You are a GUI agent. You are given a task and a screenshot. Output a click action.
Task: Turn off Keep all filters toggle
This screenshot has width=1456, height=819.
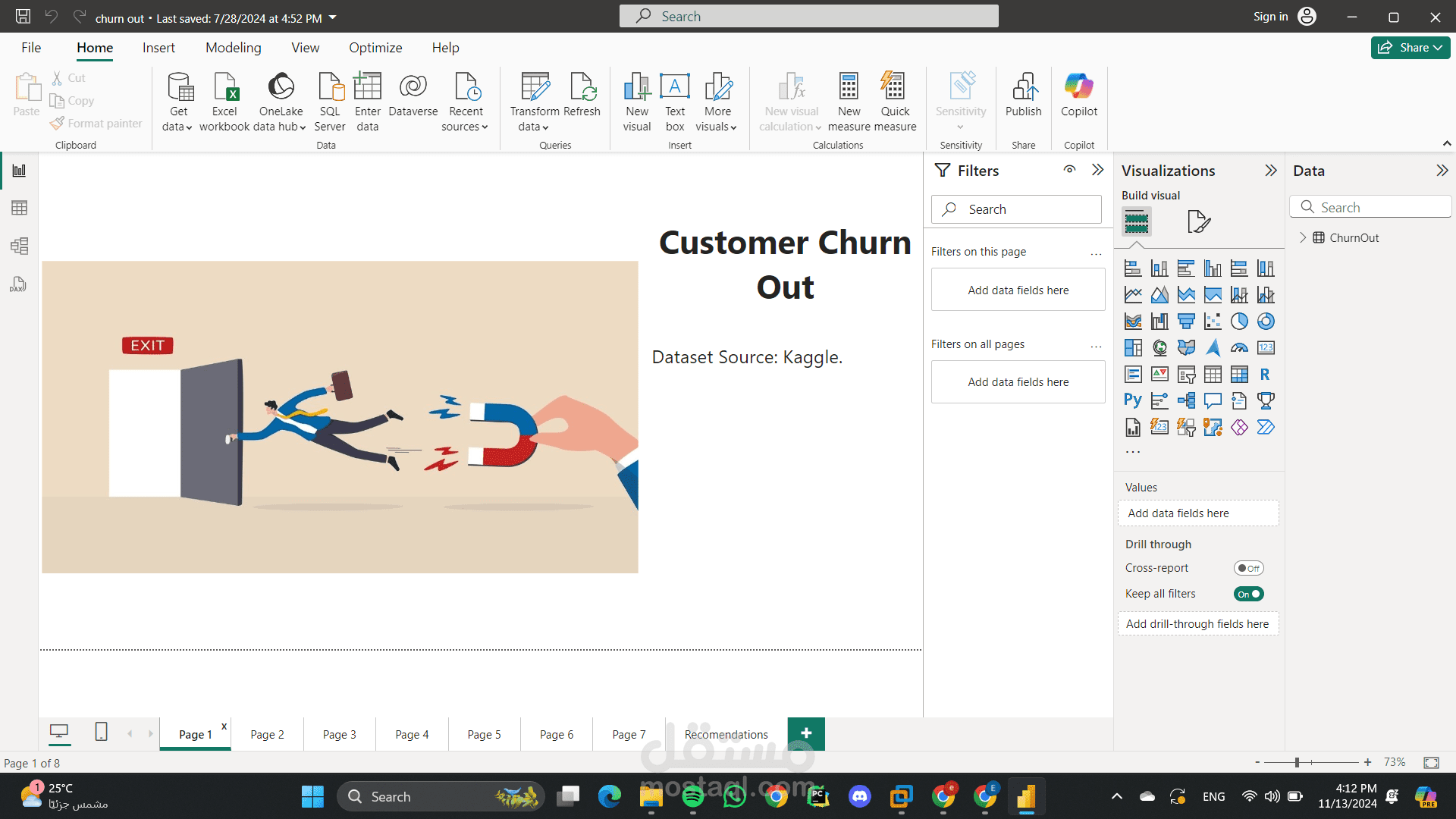tap(1248, 594)
